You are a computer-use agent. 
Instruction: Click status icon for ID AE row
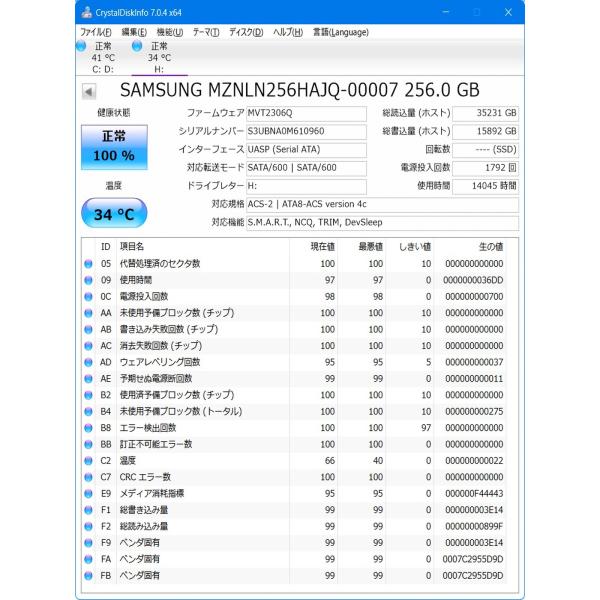[88, 379]
